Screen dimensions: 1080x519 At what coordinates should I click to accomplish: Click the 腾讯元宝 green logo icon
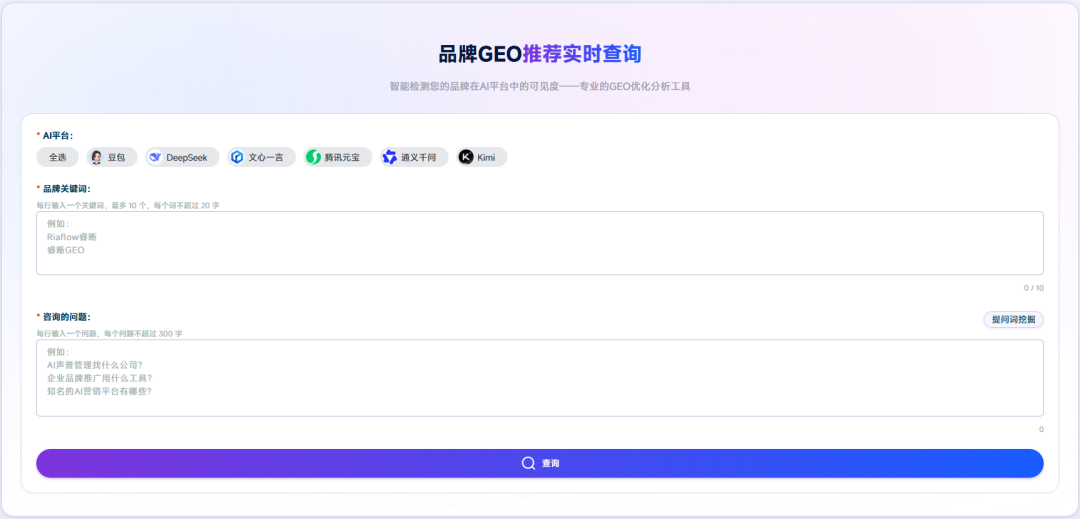(314, 157)
